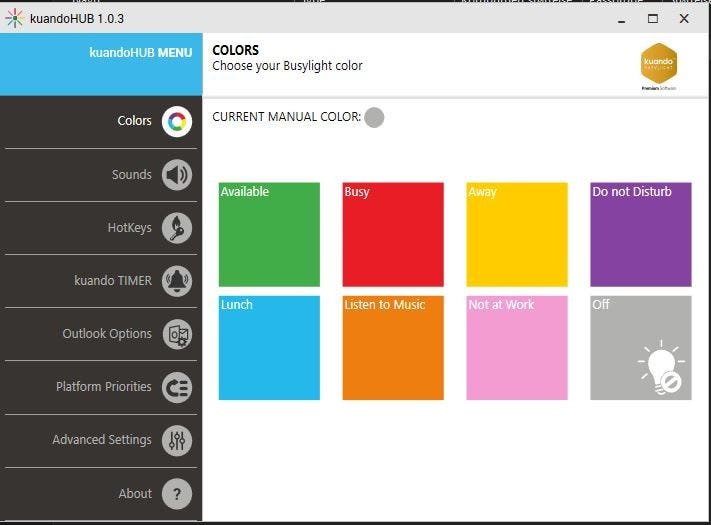Click the kuando Busylight gold hexagon logo
Image resolution: width=711 pixels, height=525 pixels.
pyautogui.click(x=659, y=63)
